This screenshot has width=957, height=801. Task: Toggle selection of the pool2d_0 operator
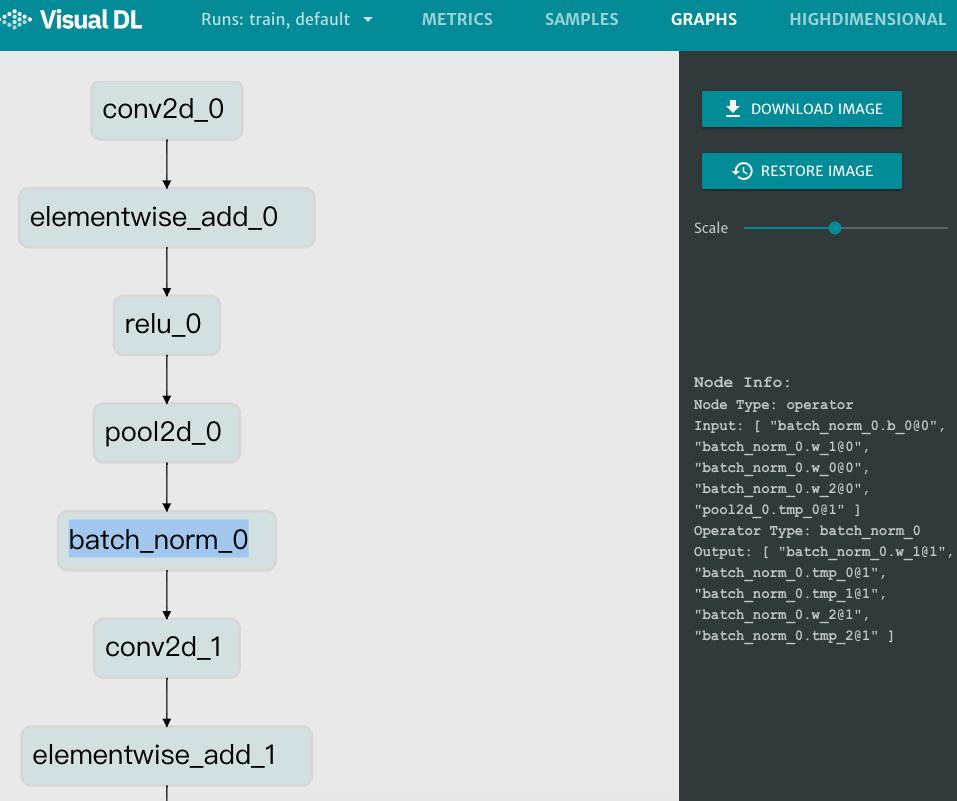[x=166, y=432]
